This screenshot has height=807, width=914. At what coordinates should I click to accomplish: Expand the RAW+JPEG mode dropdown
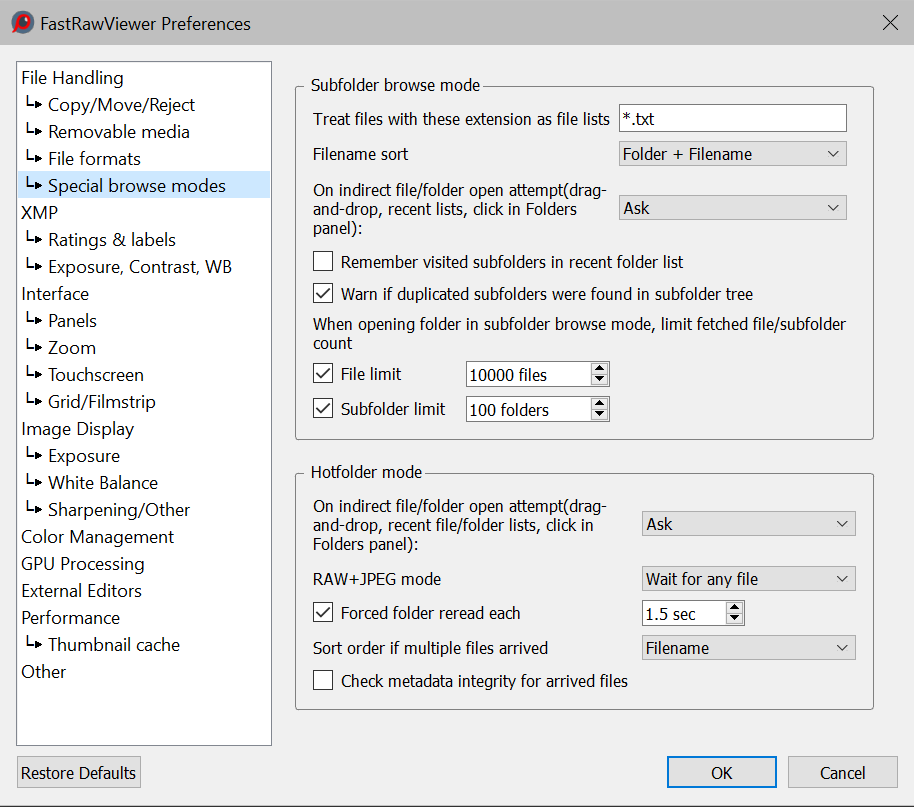click(748, 579)
